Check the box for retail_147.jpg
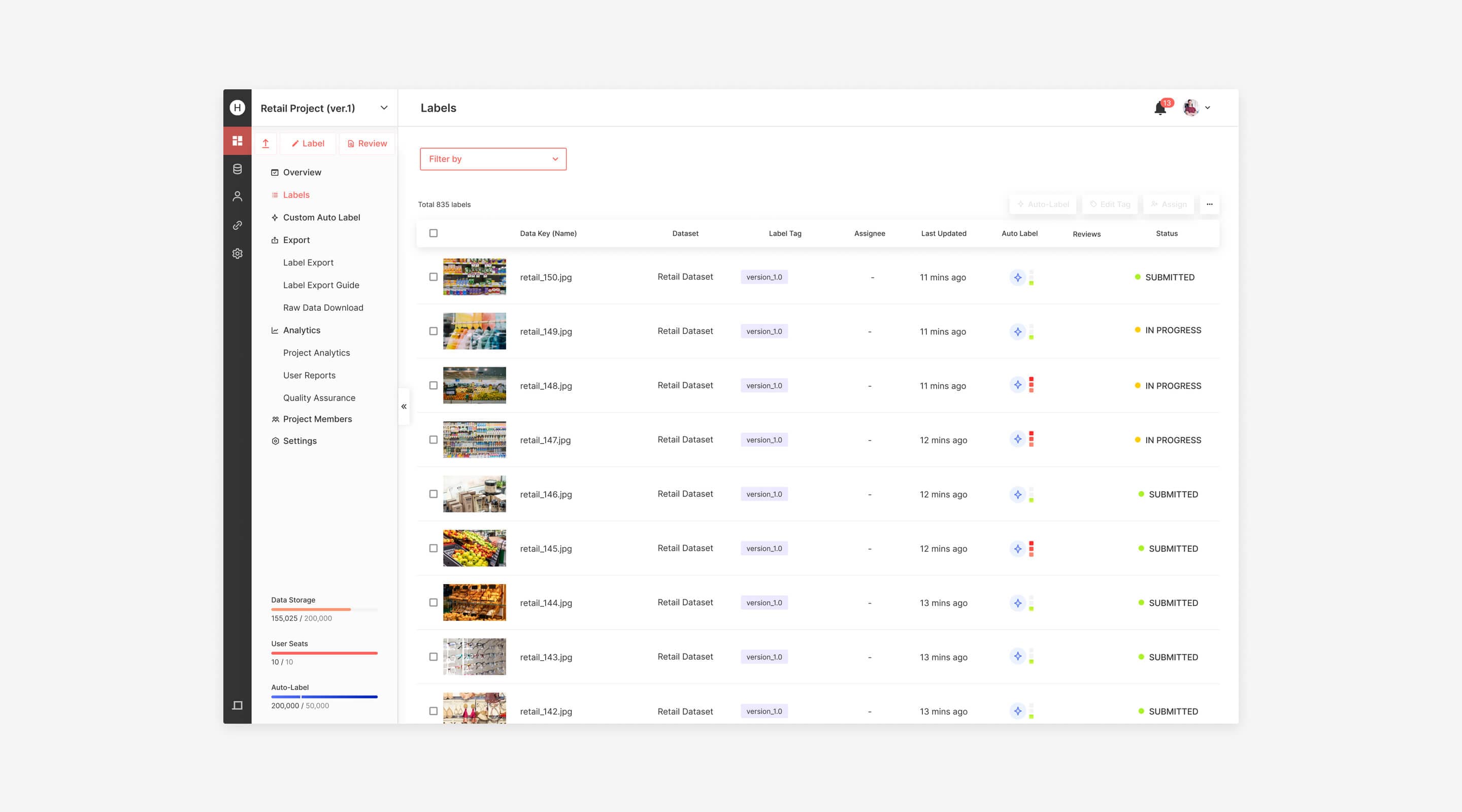This screenshot has width=1462, height=812. pyautogui.click(x=433, y=440)
